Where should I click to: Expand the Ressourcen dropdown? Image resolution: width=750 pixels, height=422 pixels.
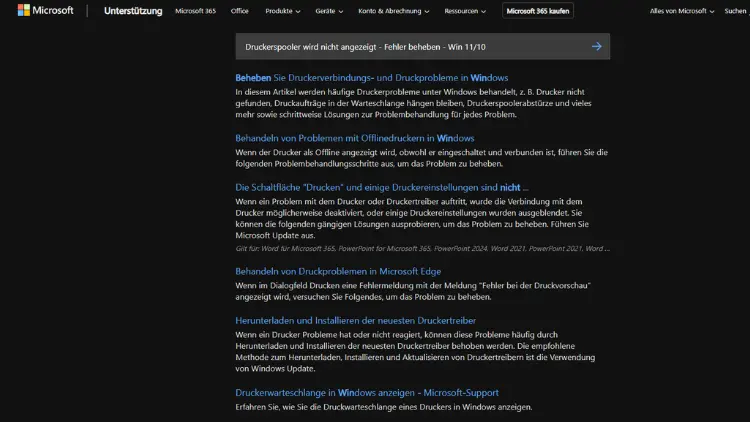465,11
